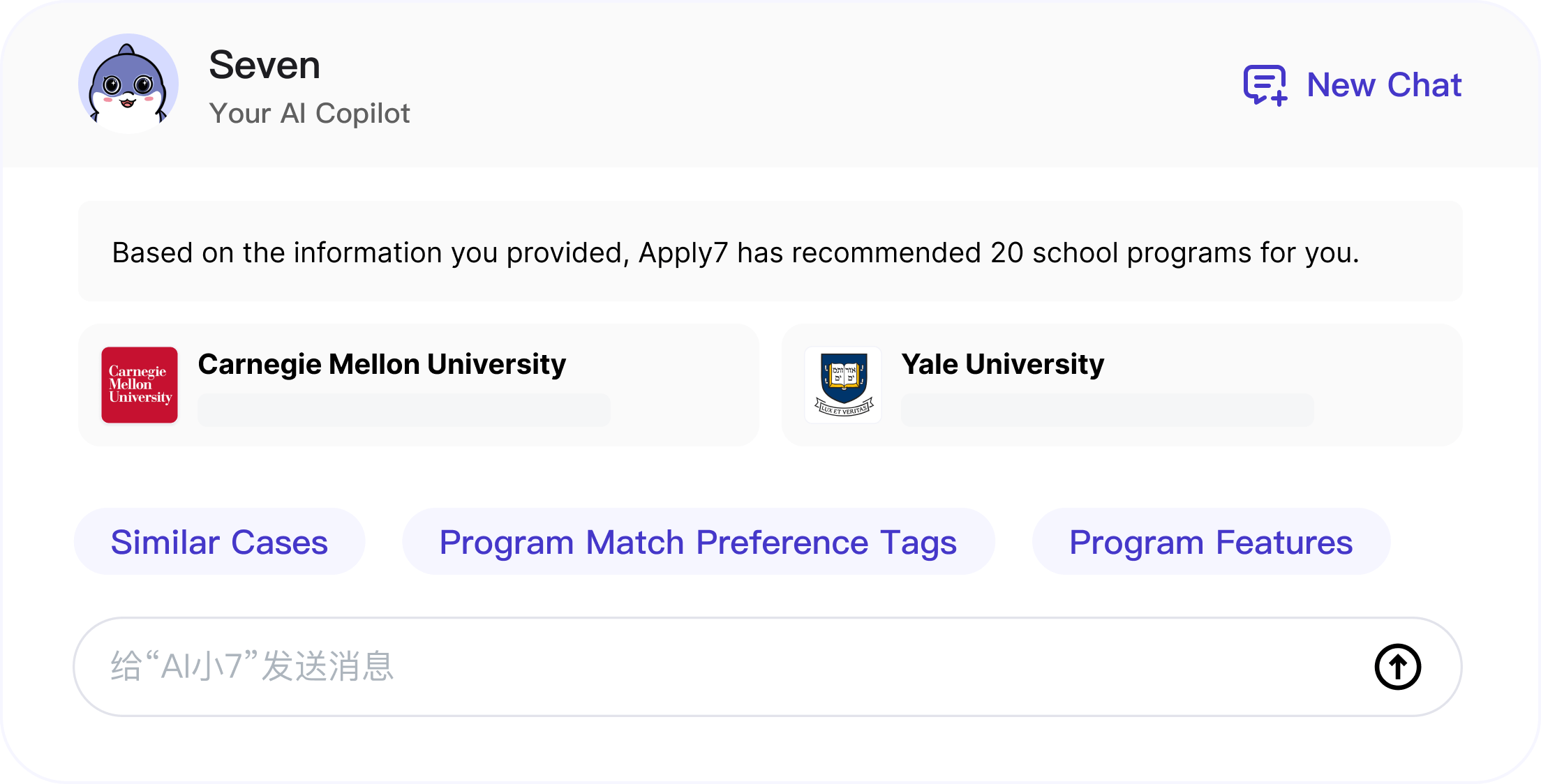Open the red Carnegie Mellon University logo

(140, 385)
